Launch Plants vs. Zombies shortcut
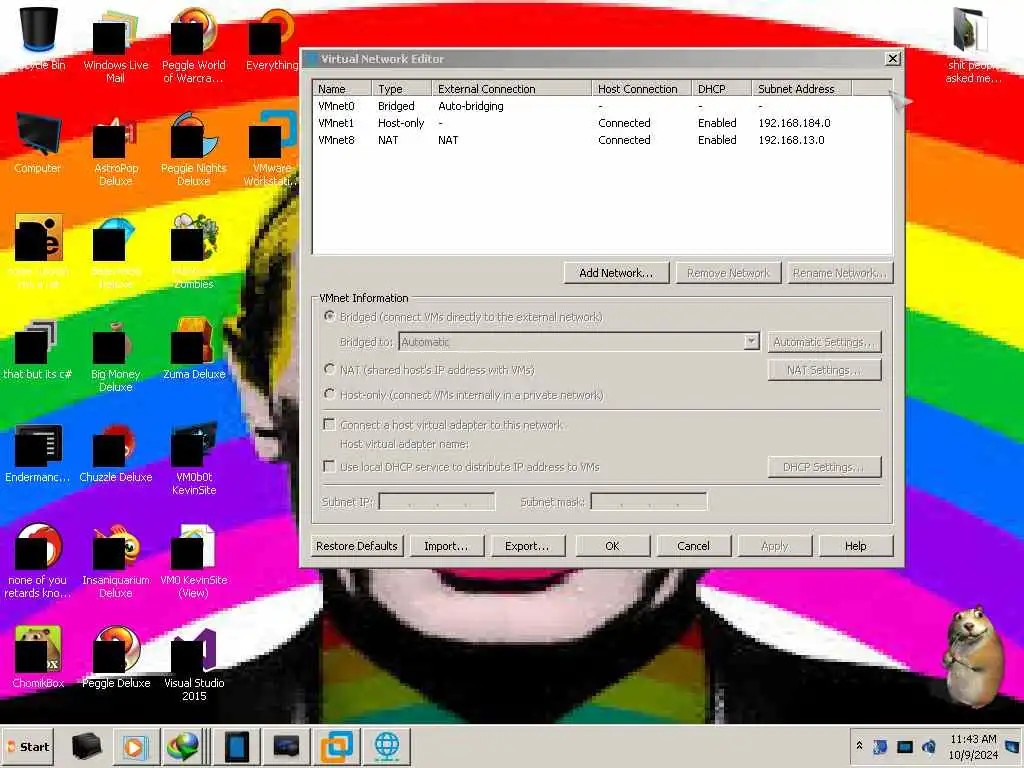The width and height of the screenshot is (1024, 768). pos(193,251)
